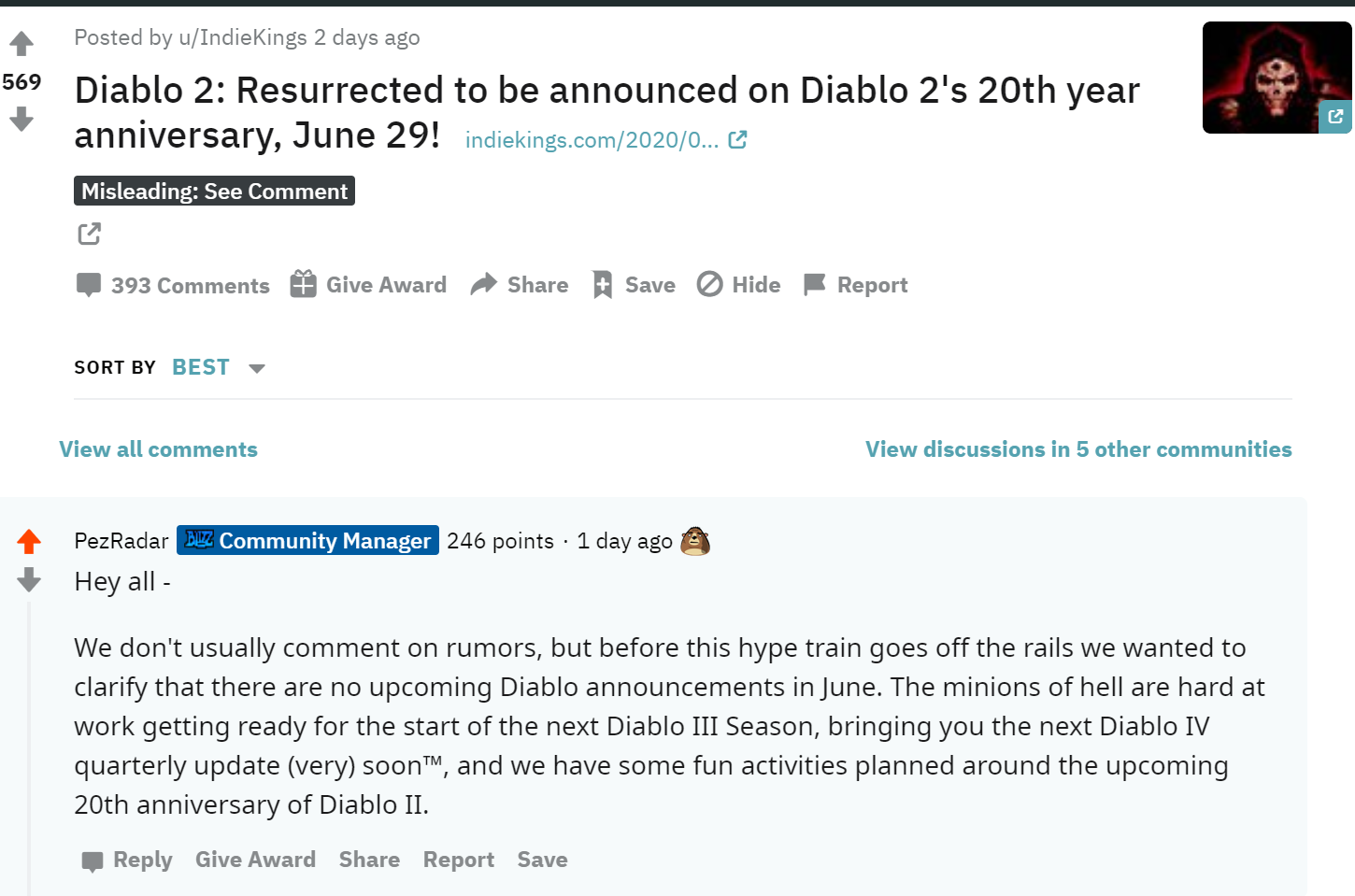Report the post with flag icon
The image size is (1355, 896).
[855, 284]
